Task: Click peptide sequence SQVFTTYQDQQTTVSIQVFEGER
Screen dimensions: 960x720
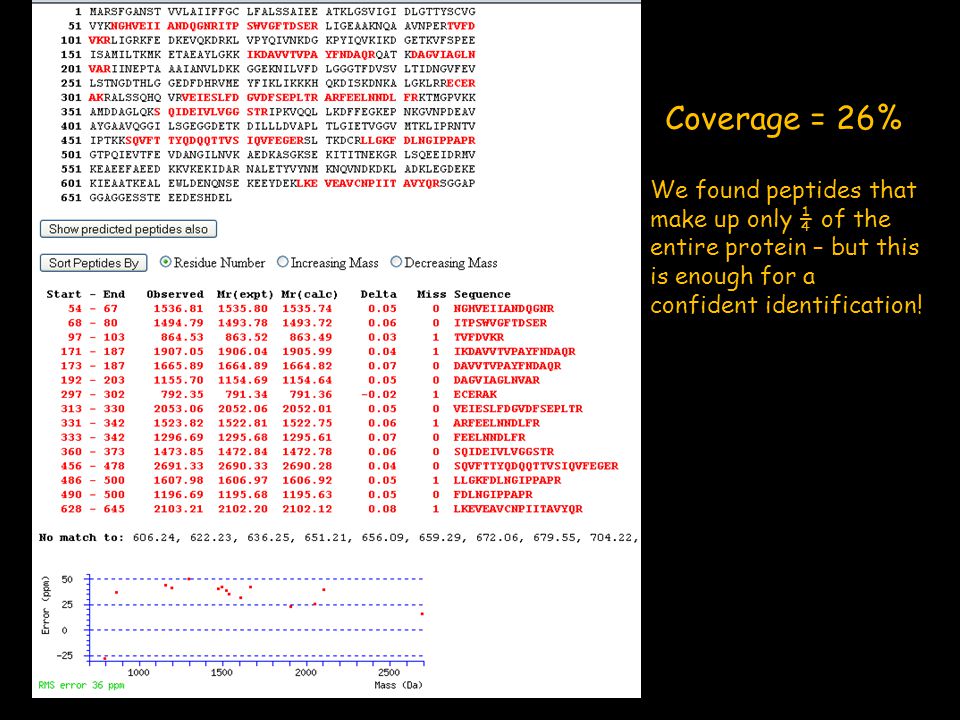Action: tap(536, 466)
